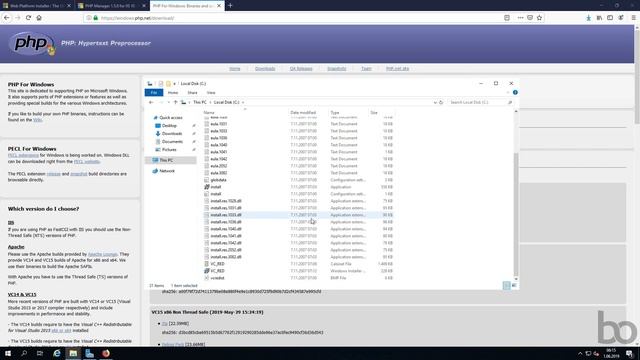Open the PHP.net site link

pyautogui.click(x=397, y=69)
